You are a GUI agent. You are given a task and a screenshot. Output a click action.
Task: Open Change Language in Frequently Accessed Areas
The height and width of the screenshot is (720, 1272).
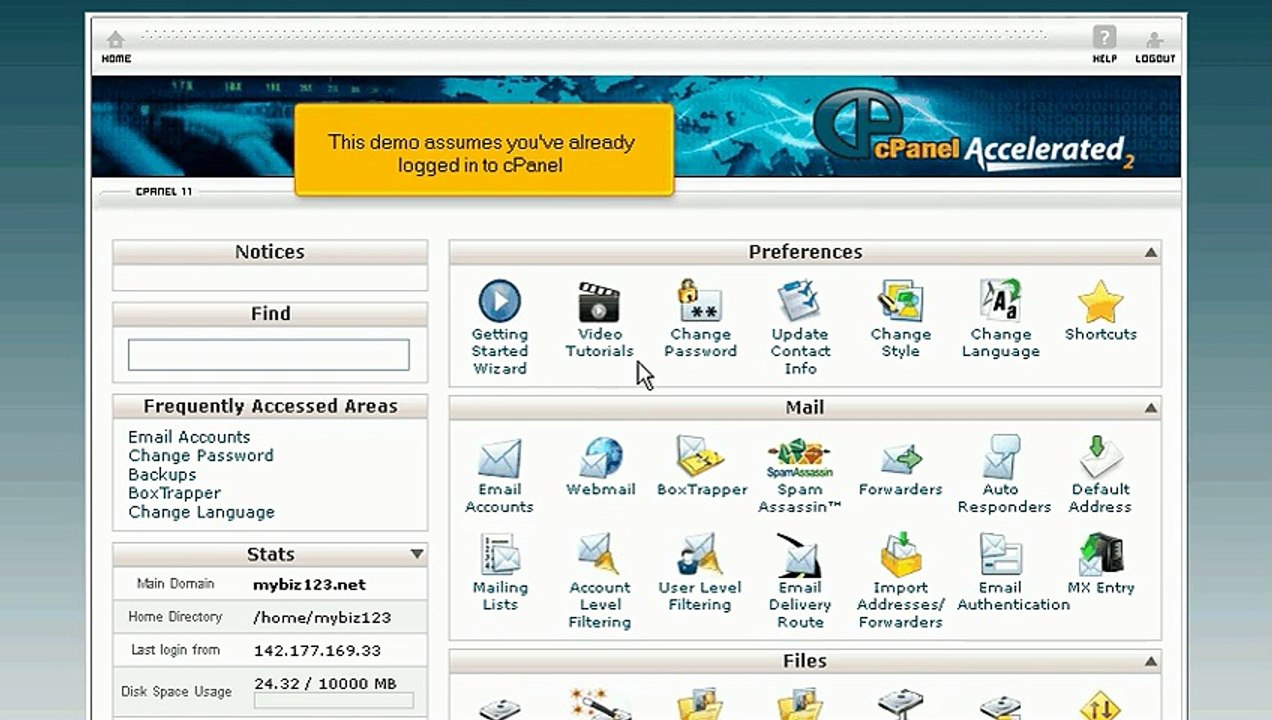[x=201, y=512]
